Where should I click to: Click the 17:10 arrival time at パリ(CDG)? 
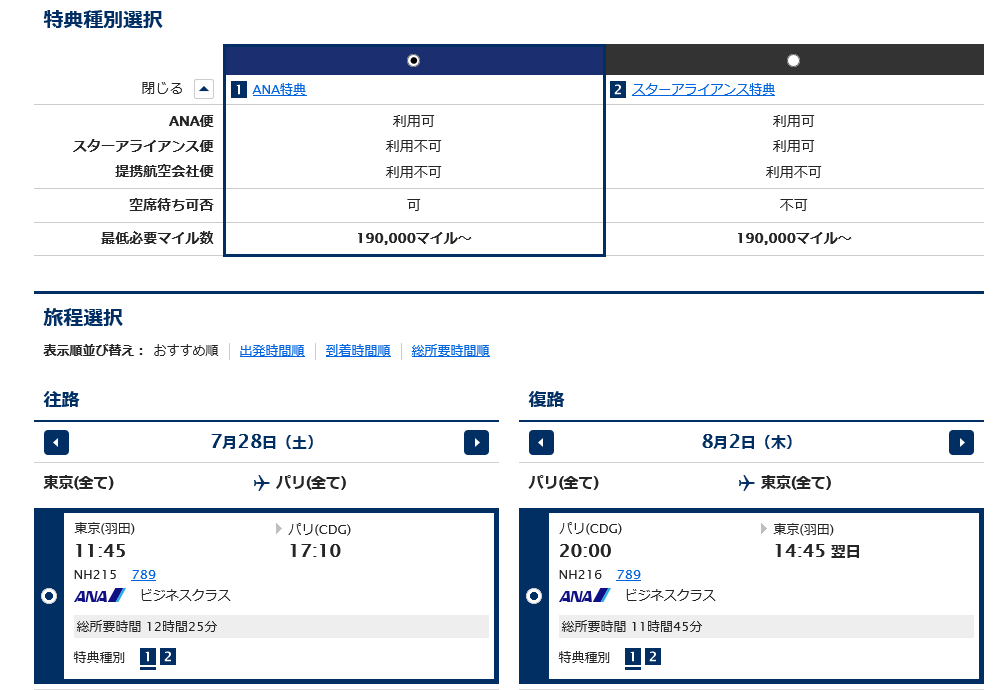pyautogui.click(x=315, y=550)
